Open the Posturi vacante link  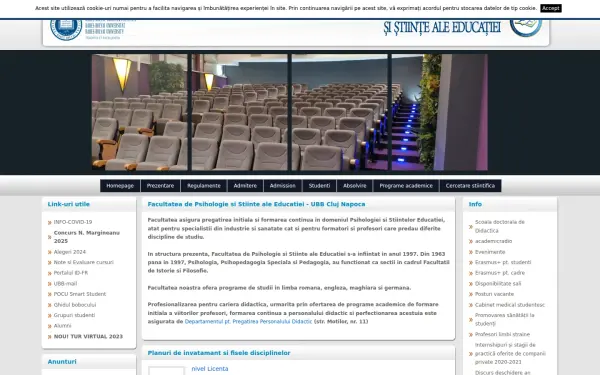494,294
